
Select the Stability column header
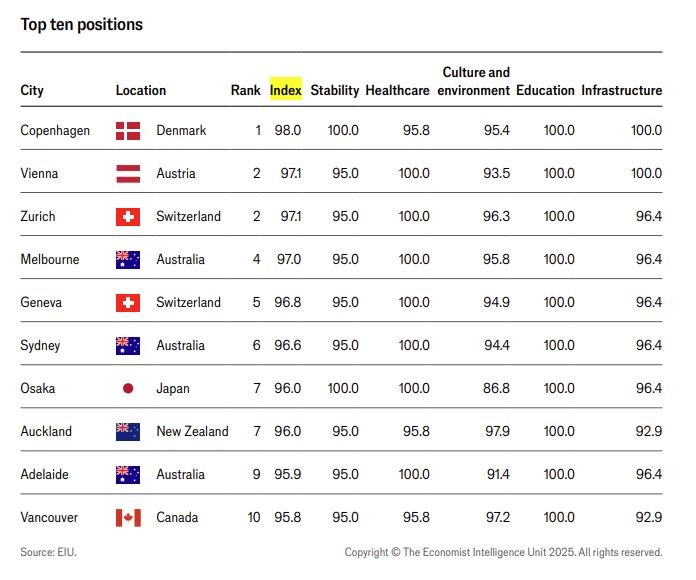point(334,90)
